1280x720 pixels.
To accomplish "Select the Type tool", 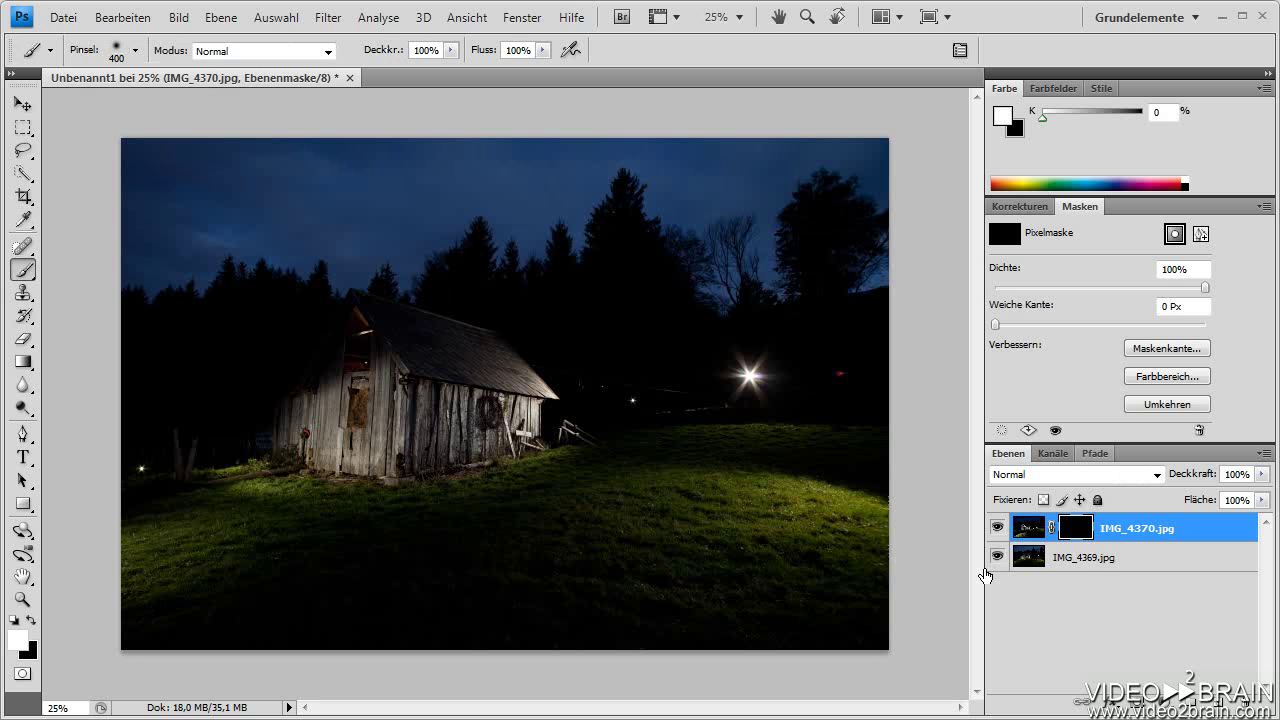I will 22,457.
